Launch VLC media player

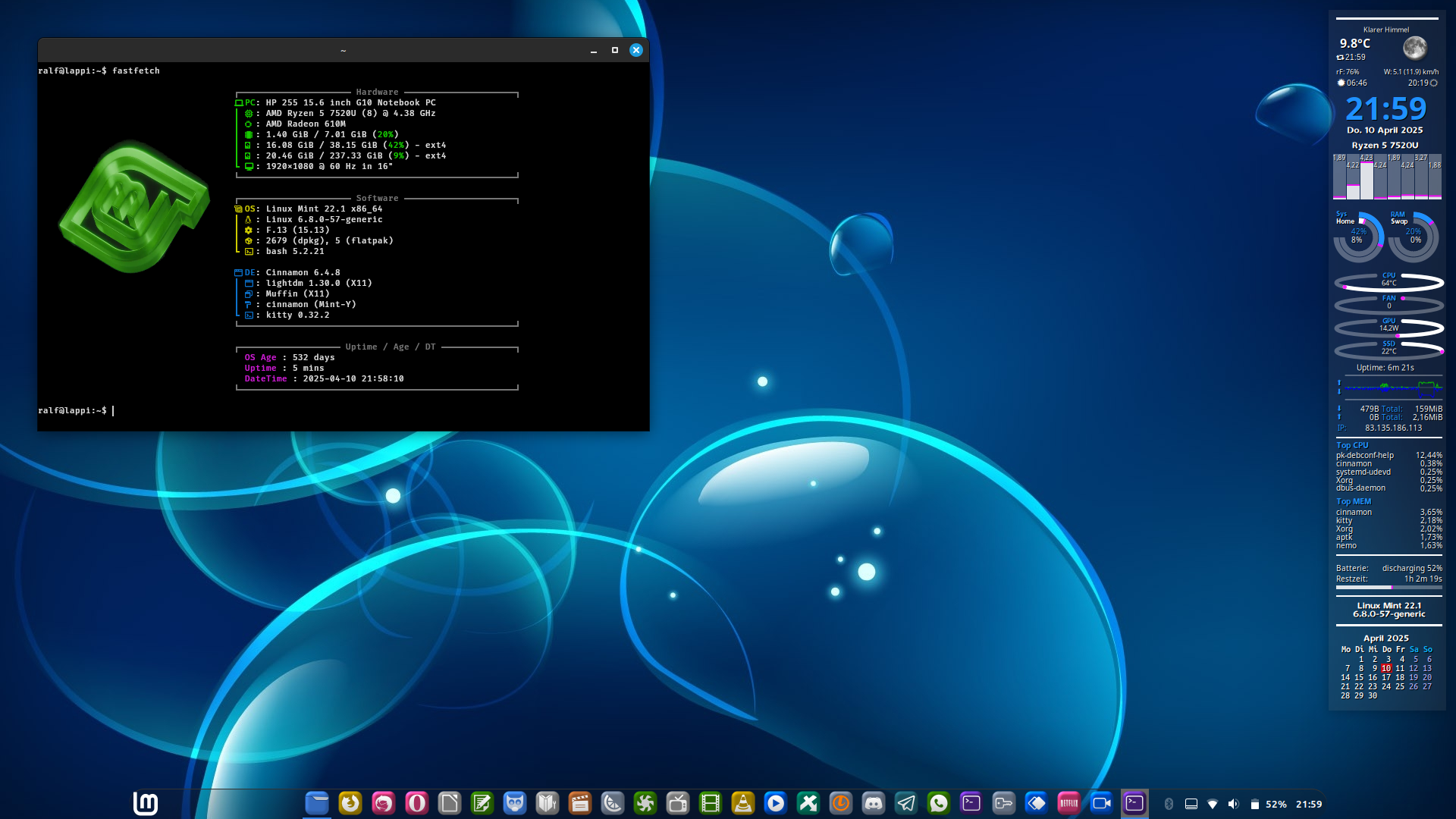point(742,803)
